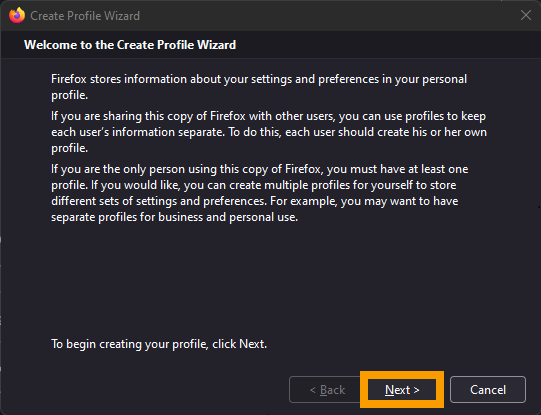The width and height of the screenshot is (541, 415).
Task: Click the "Welcome to the Create Profile Wizard" heading
Action: 130,45
